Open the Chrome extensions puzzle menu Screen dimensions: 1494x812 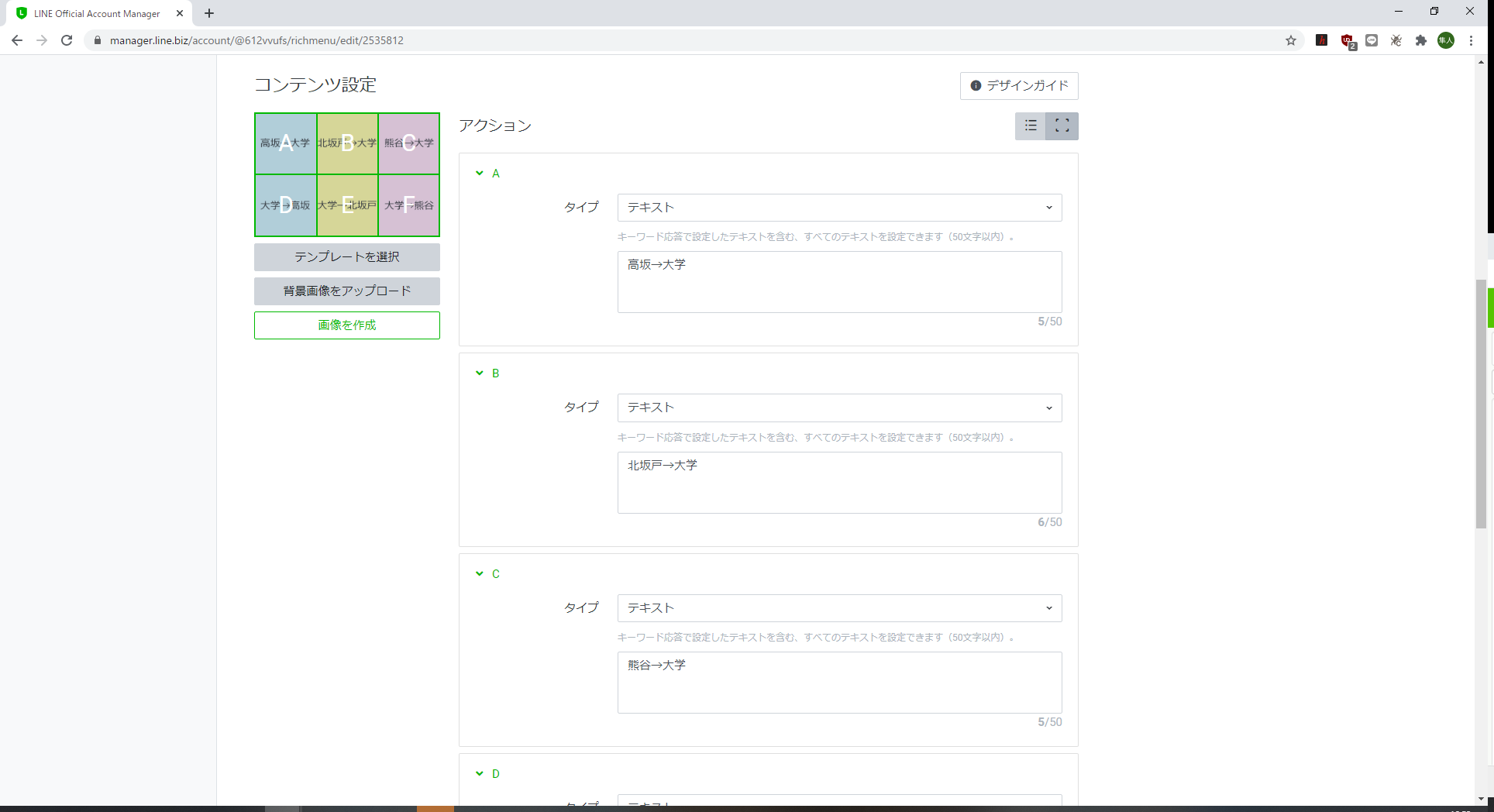pyautogui.click(x=1422, y=40)
